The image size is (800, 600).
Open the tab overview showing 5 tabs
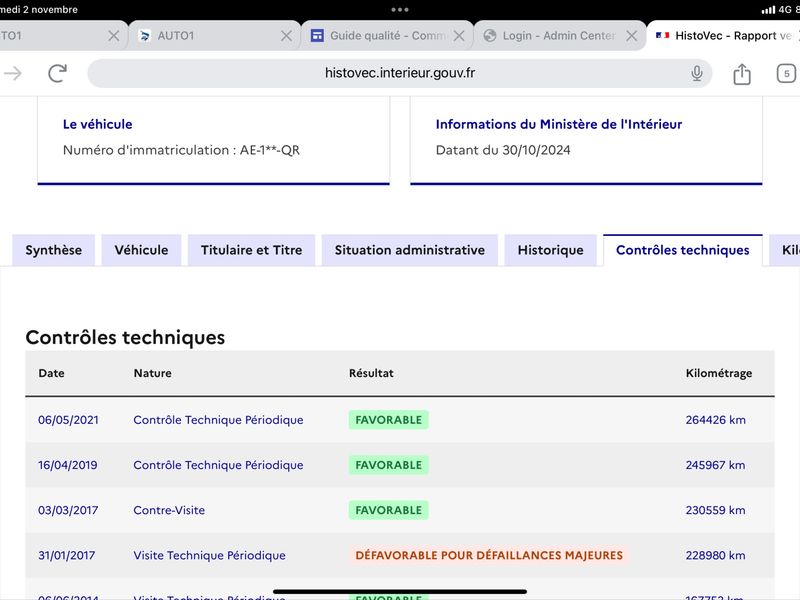(786, 73)
